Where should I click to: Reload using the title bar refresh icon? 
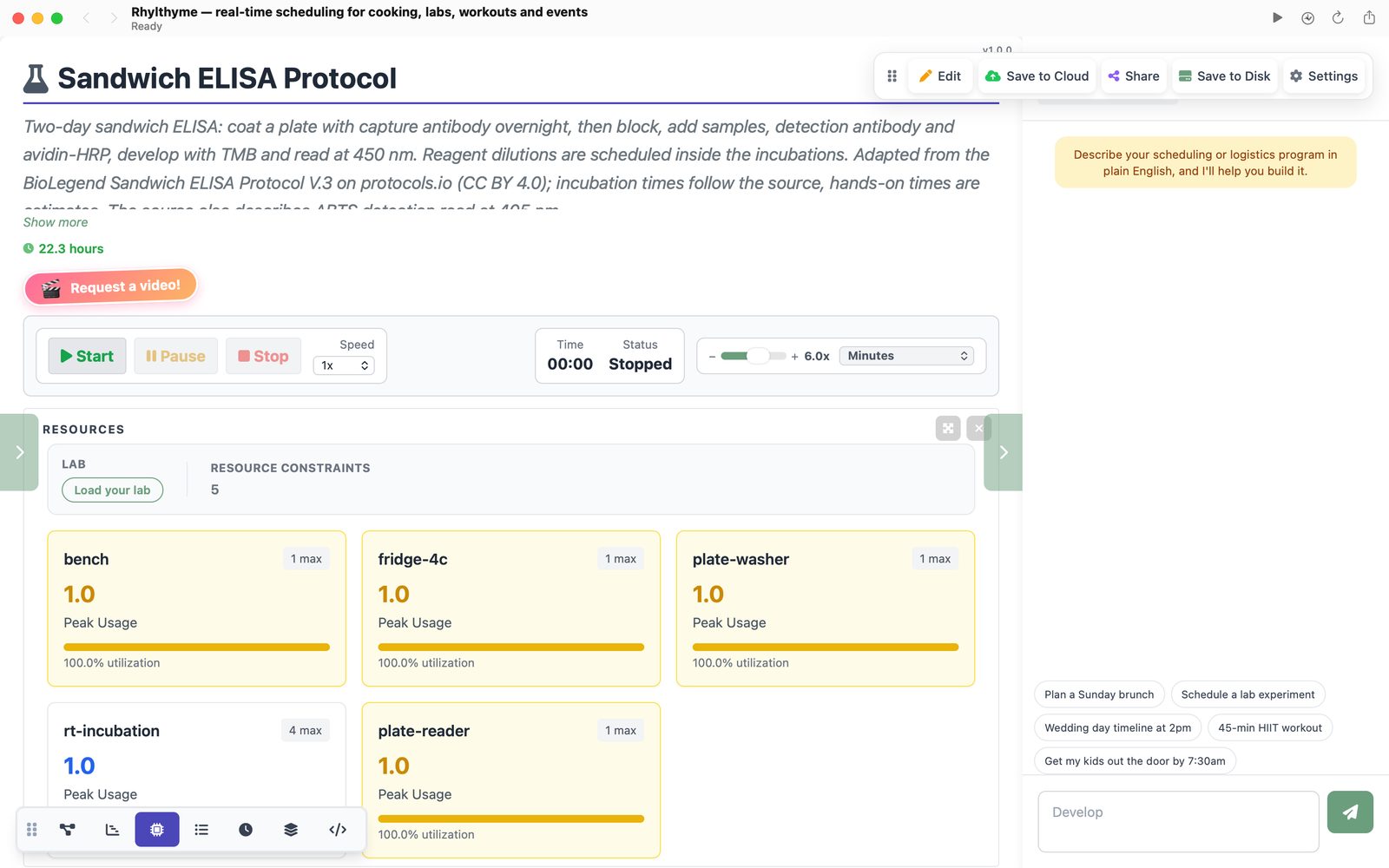[1338, 17]
